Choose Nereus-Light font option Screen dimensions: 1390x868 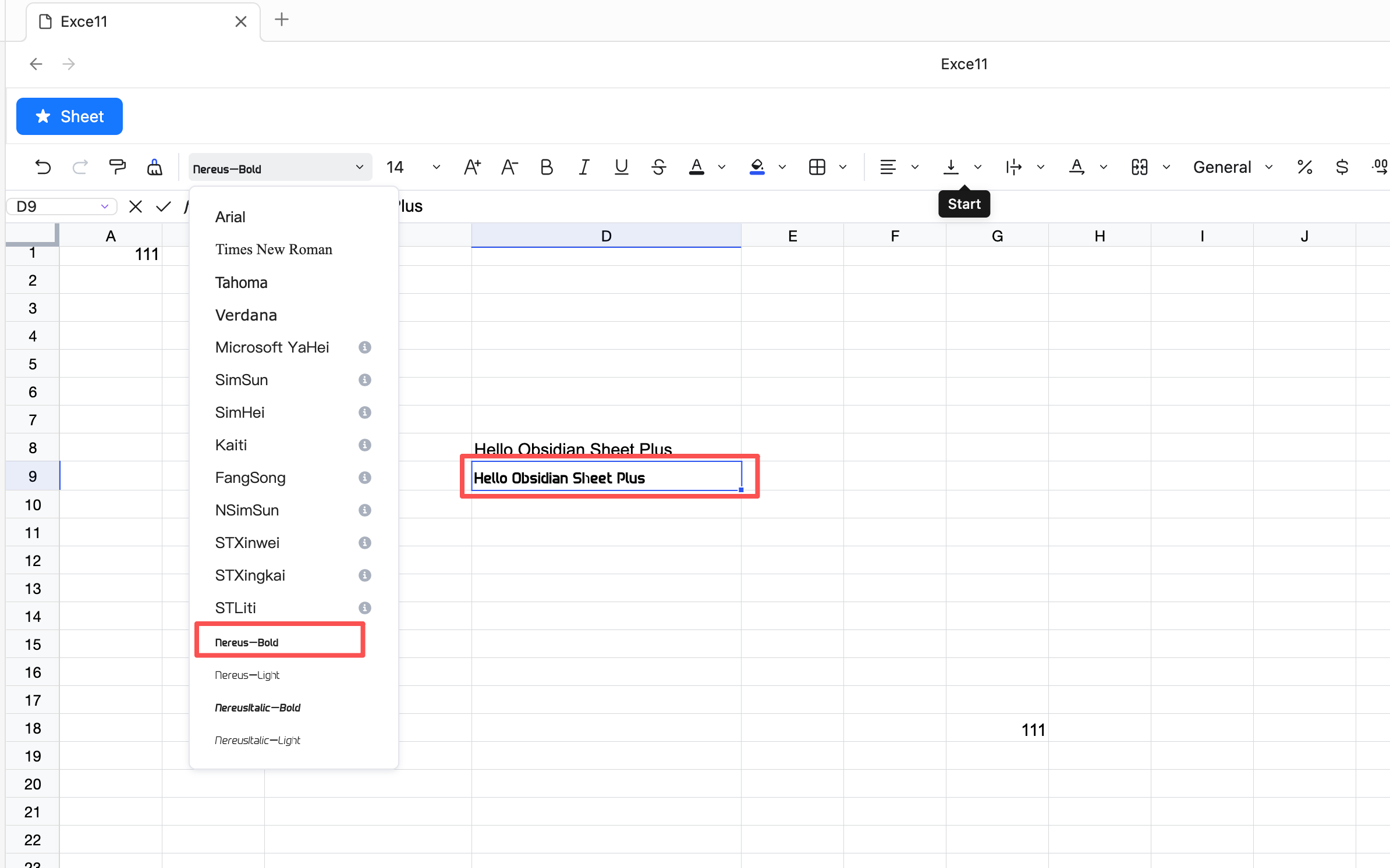click(x=247, y=675)
